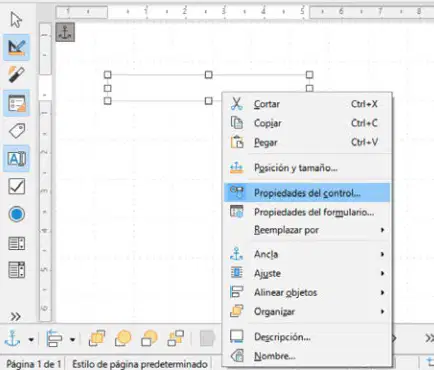Click top-left handle of selected control
The width and height of the screenshot is (434, 370).
pos(107,74)
